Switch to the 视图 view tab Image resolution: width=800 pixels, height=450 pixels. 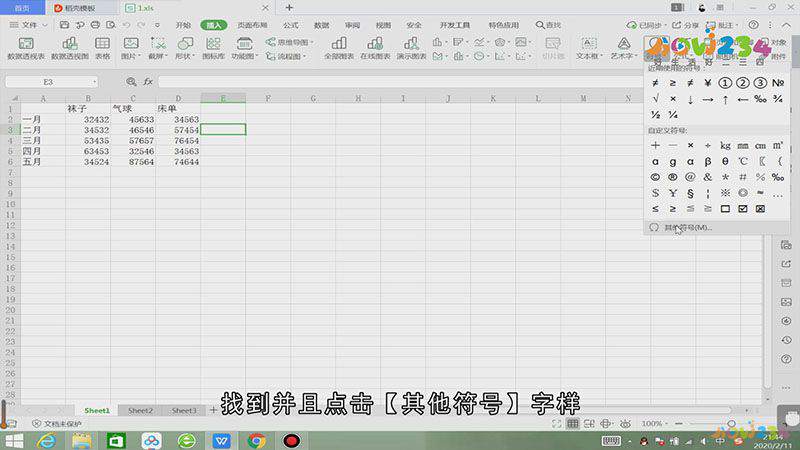tap(383, 25)
